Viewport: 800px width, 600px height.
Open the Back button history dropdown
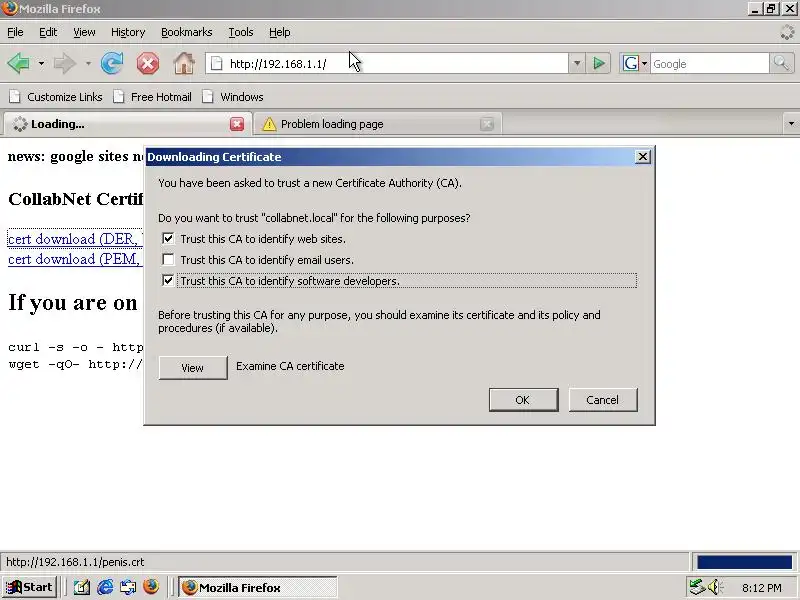(x=41, y=64)
